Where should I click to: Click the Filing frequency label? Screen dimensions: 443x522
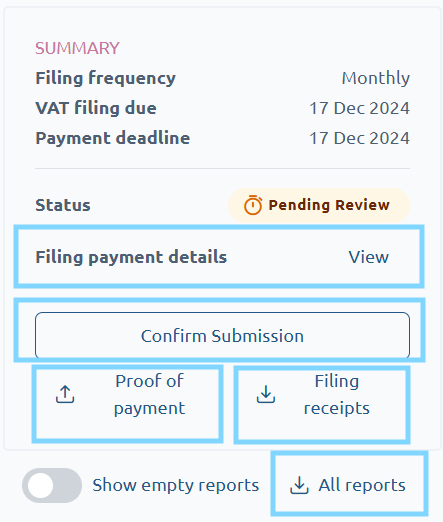click(x=105, y=78)
